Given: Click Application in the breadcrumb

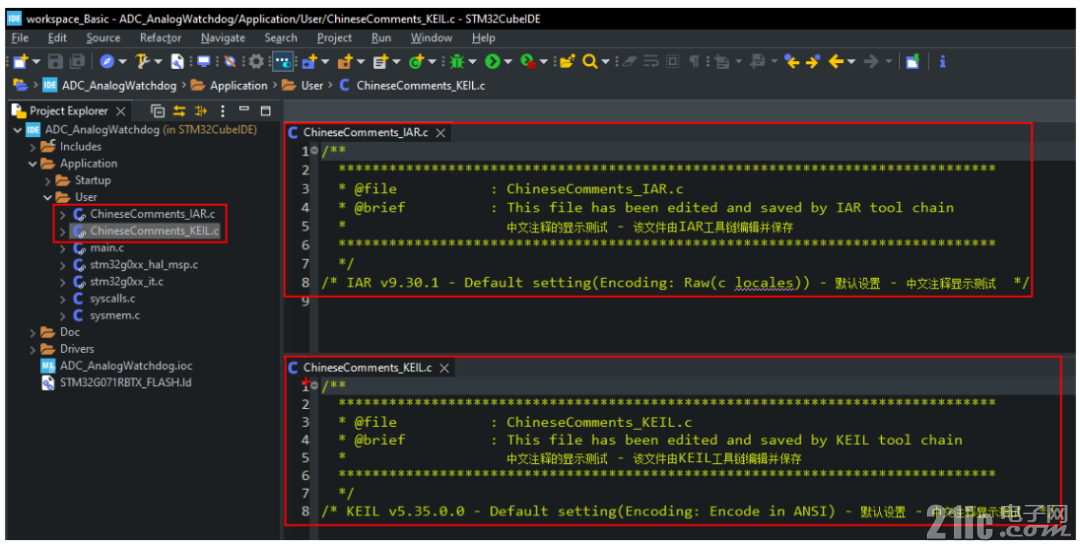Looking at the screenshot, I should [x=238, y=85].
